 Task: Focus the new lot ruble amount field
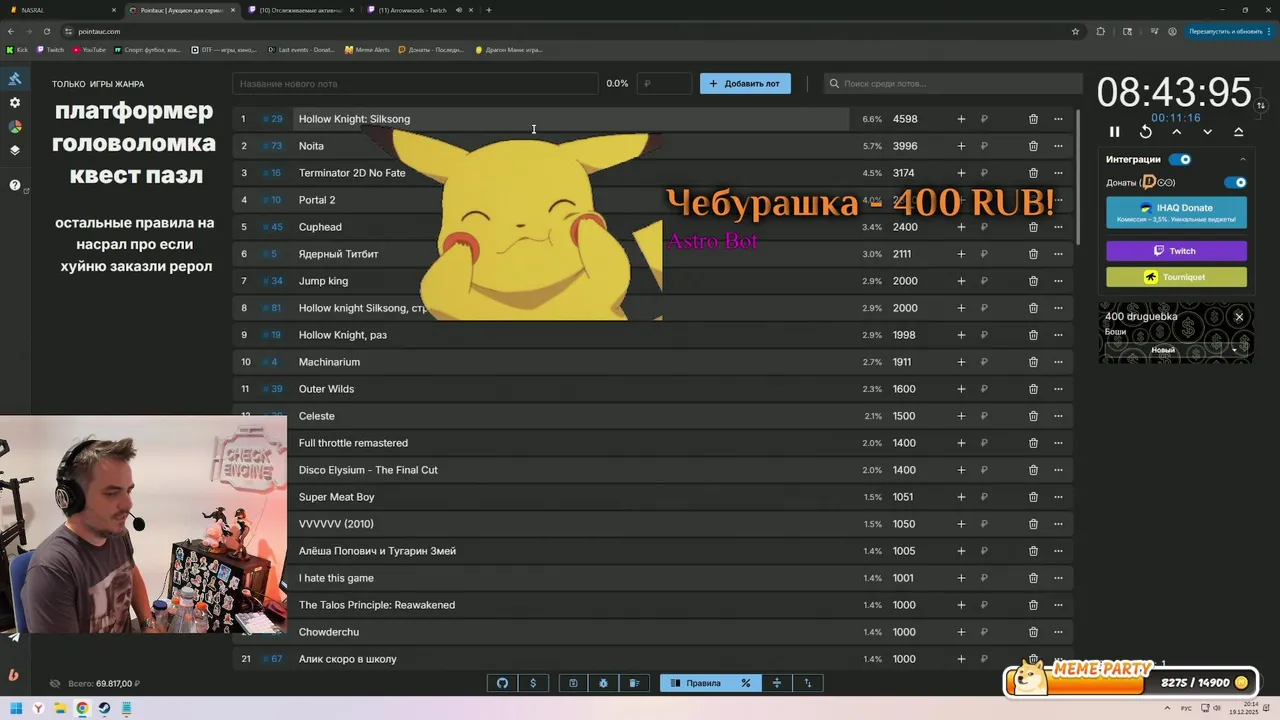(x=664, y=84)
